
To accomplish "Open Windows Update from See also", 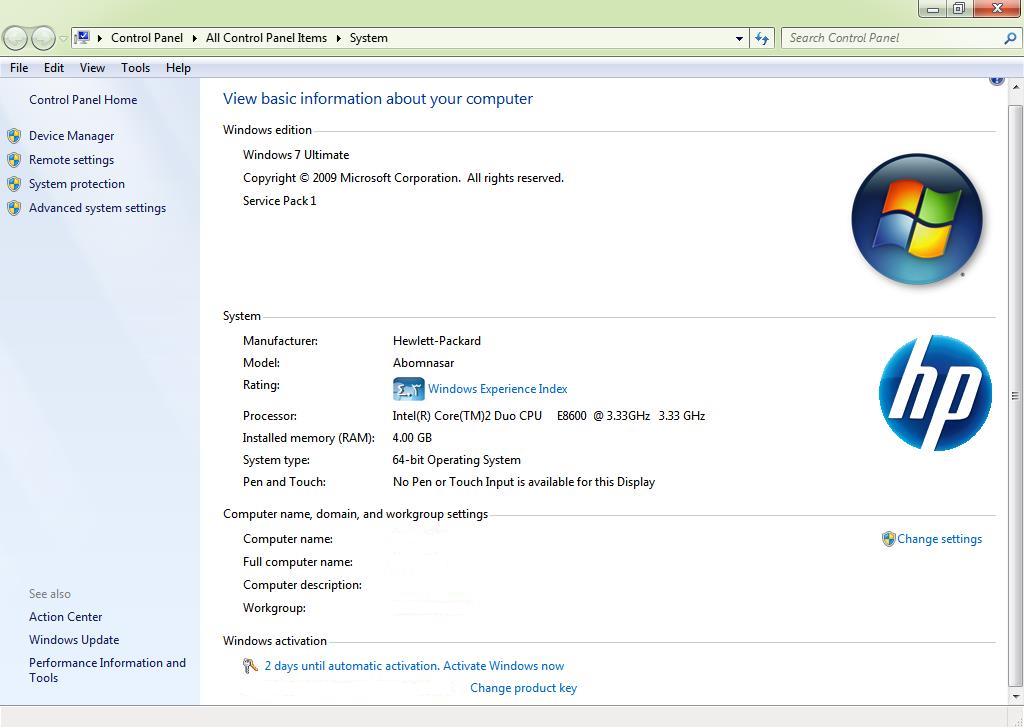I will pos(74,640).
